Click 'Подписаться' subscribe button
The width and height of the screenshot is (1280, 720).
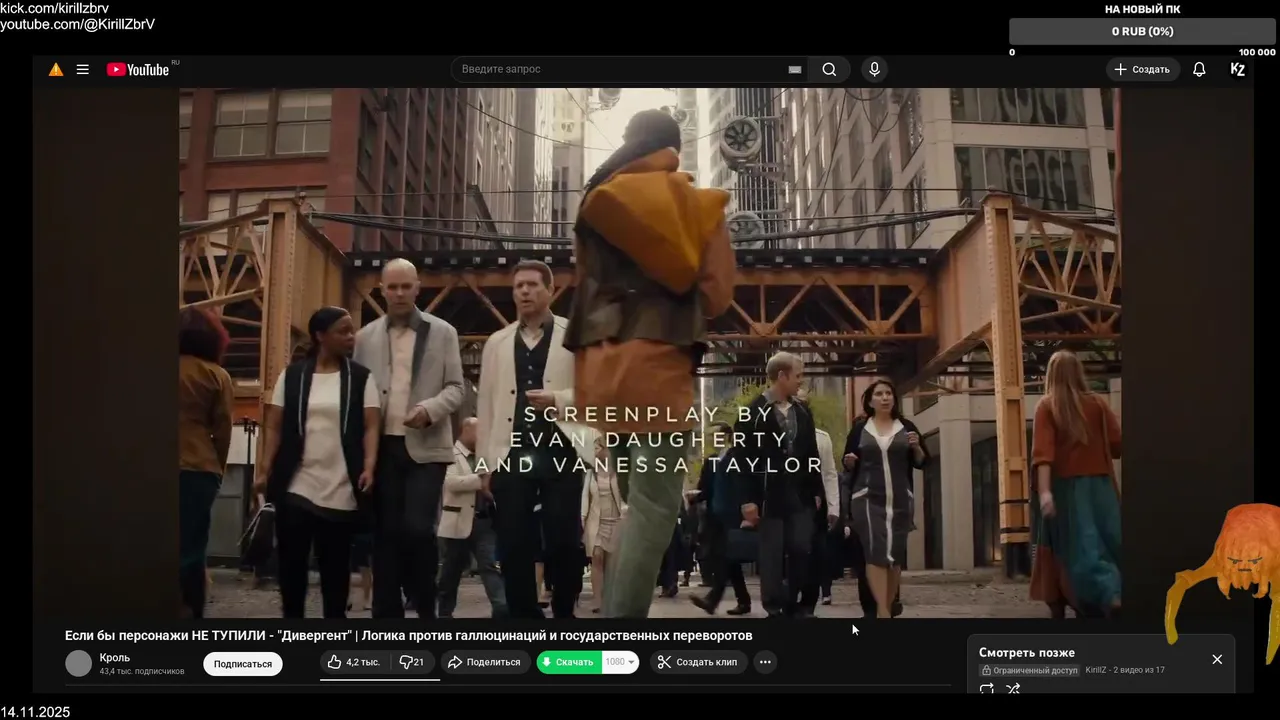[x=243, y=664]
